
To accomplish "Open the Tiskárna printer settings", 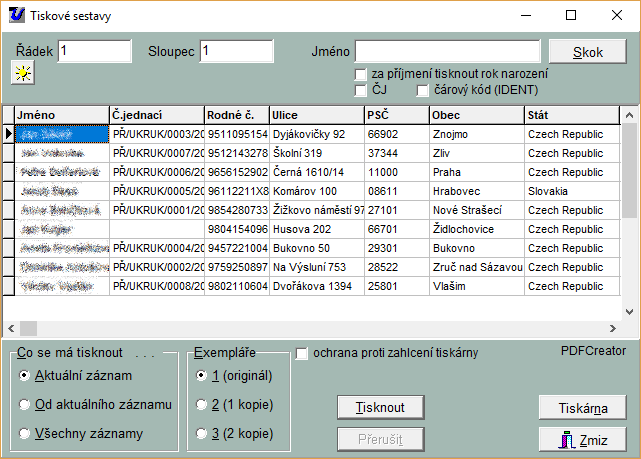I will coord(582,408).
